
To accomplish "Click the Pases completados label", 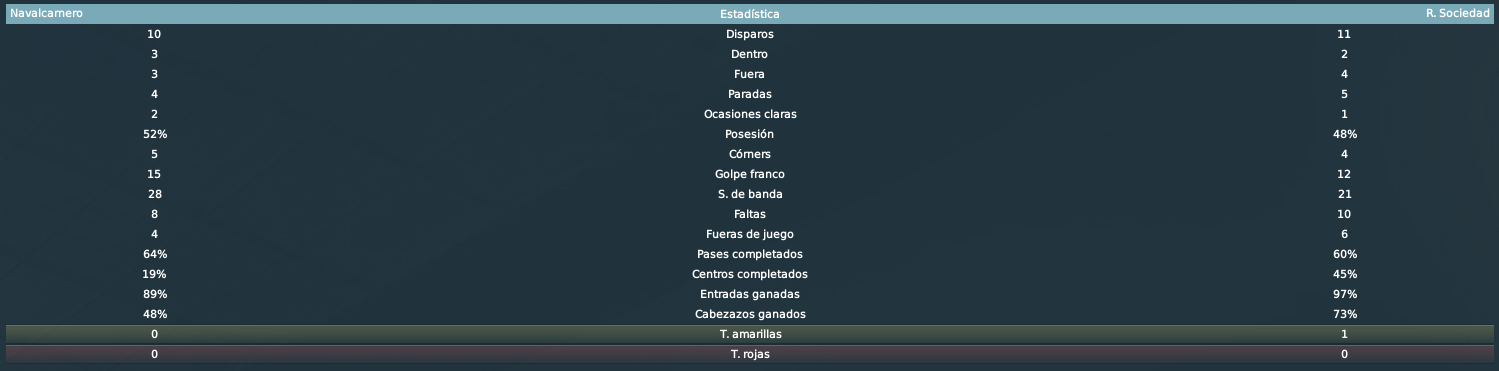I will pos(749,254).
